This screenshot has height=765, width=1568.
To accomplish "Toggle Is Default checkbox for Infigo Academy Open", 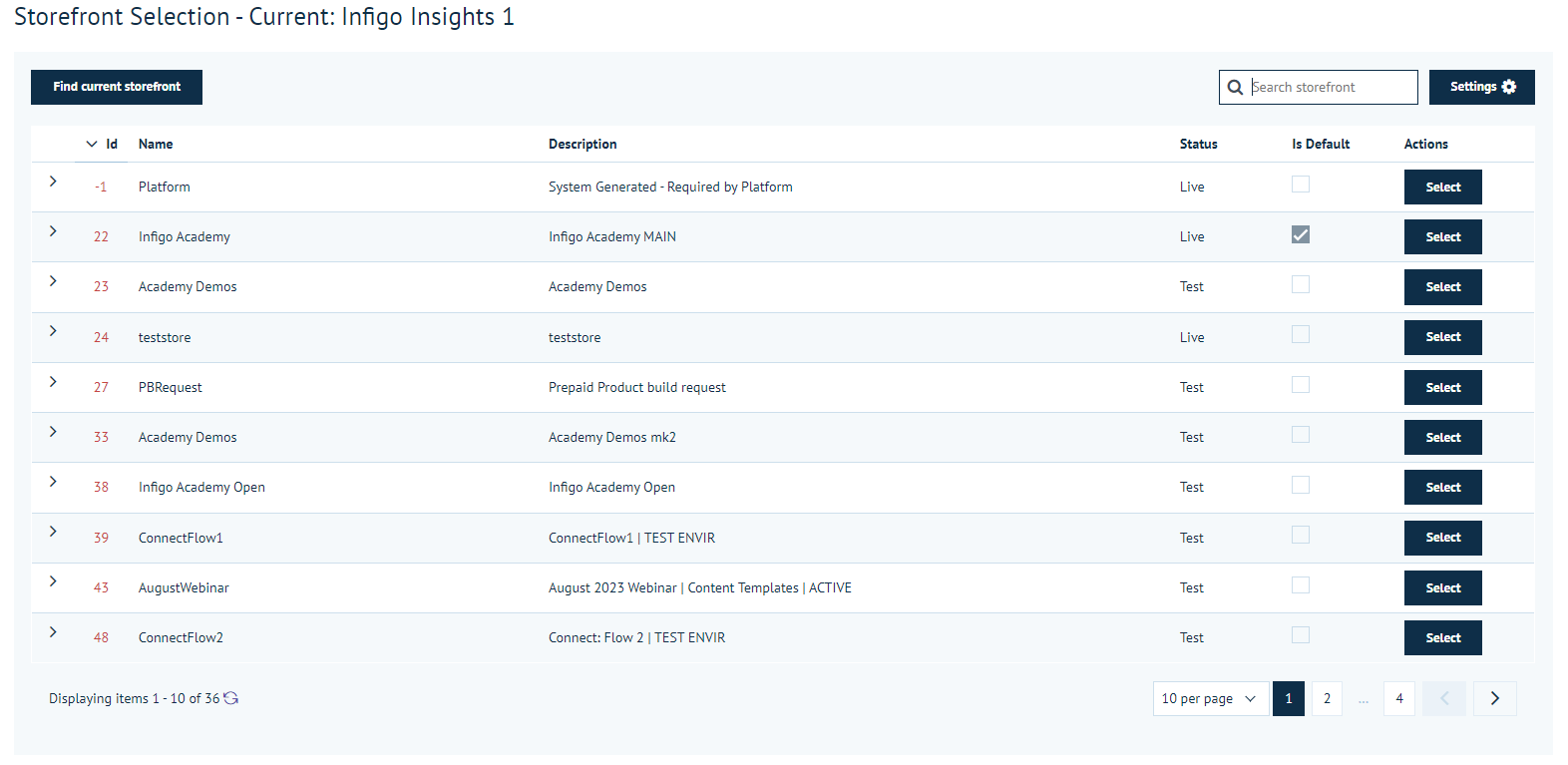I will pyautogui.click(x=1301, y=485).
